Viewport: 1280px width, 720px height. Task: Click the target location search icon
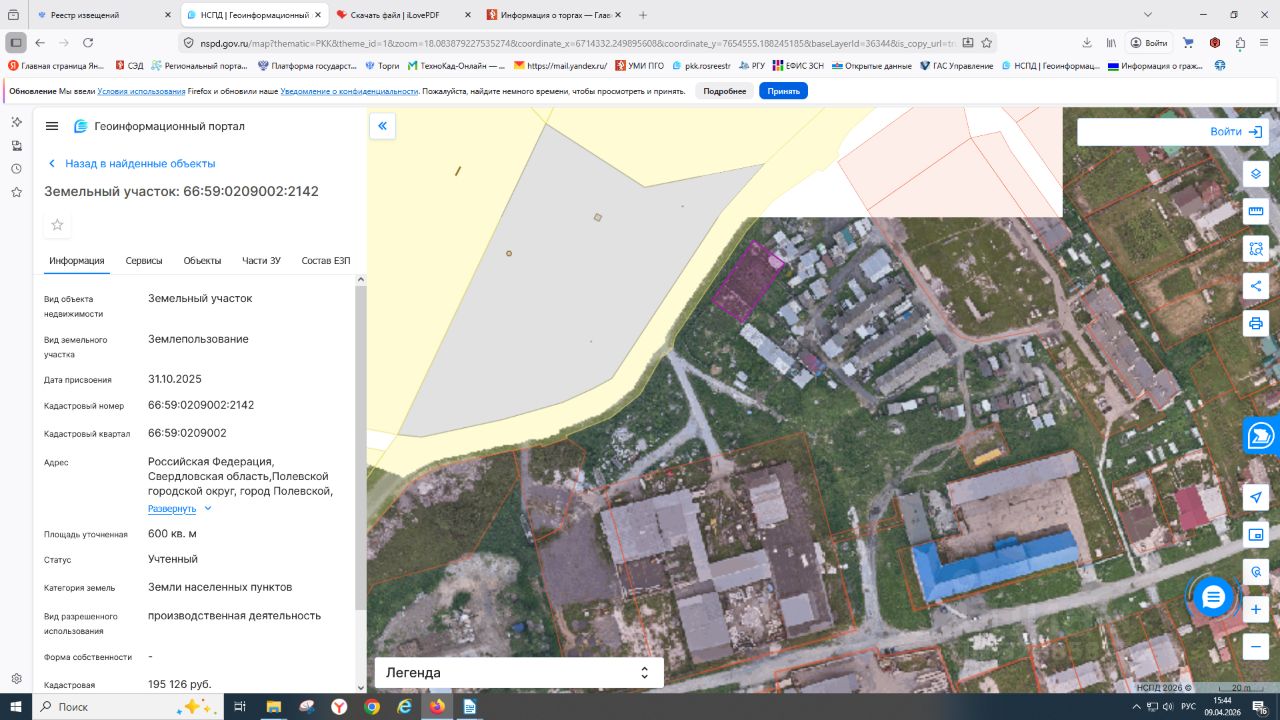[x=1256, y=572]
